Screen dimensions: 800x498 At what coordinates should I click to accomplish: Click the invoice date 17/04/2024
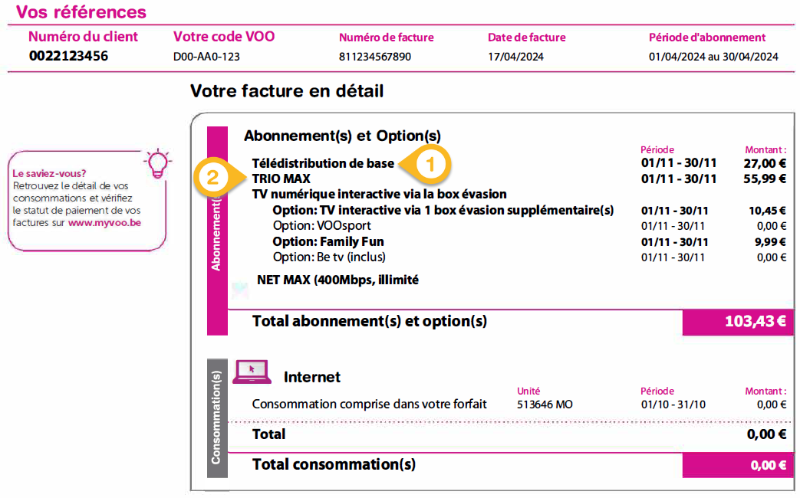tap(515, 57)
